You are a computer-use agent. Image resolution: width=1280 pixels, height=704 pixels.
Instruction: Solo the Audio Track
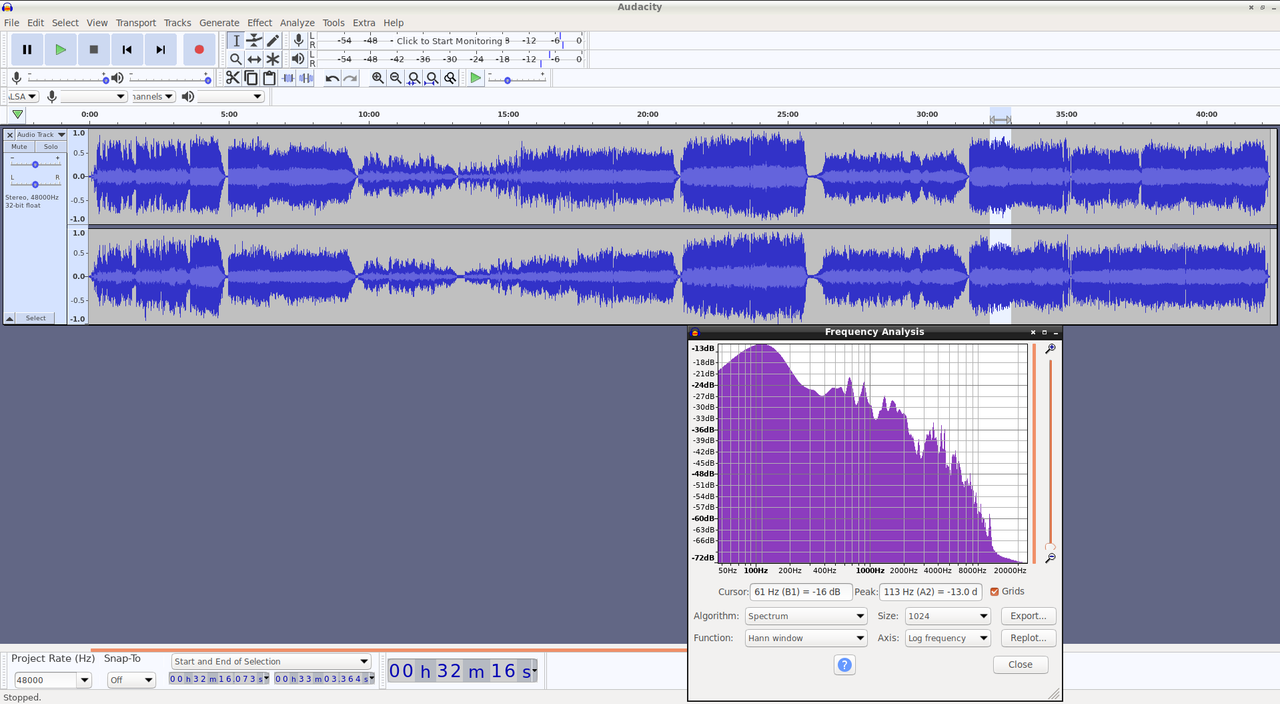pos(50,146)
